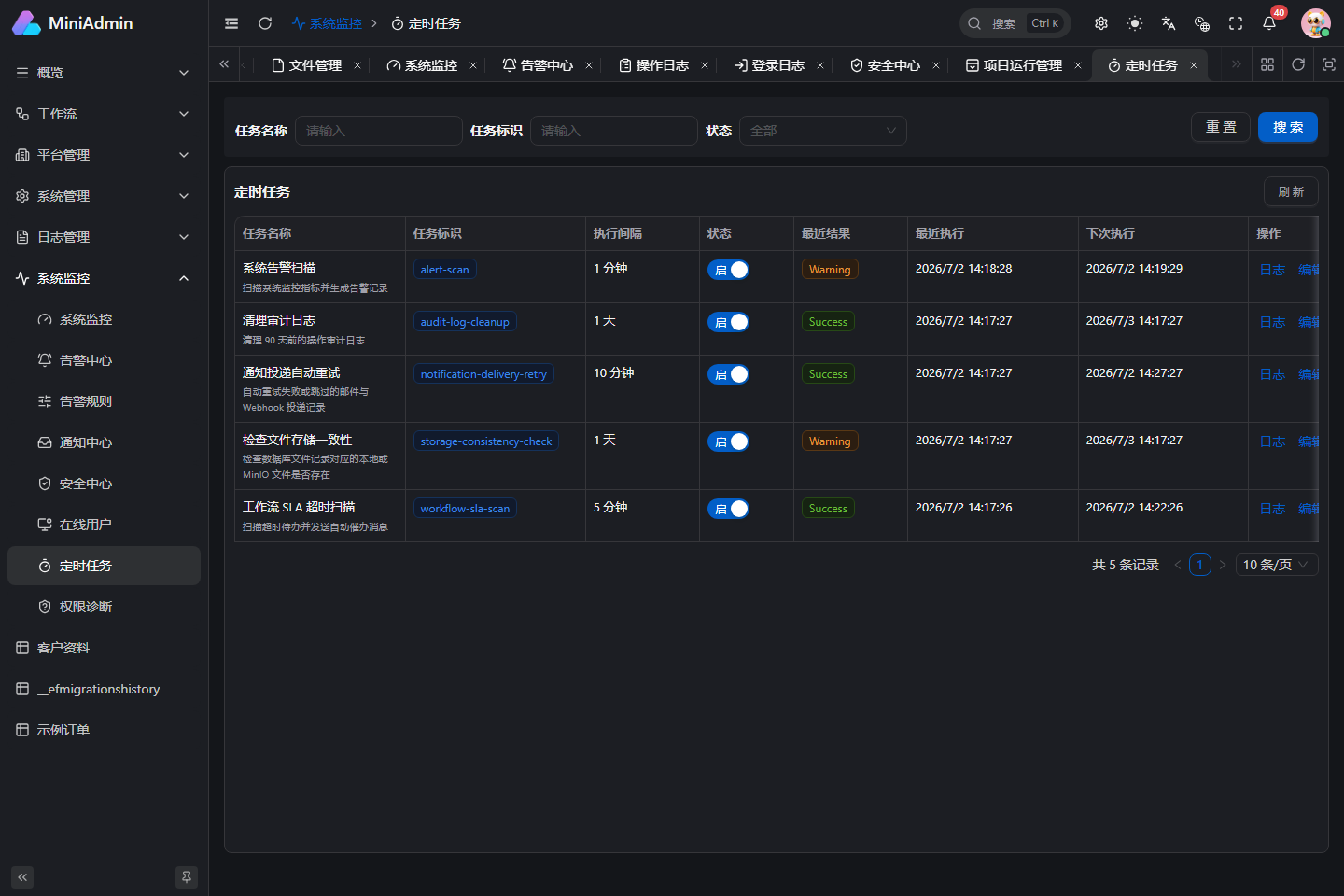The height and width of the screenshot is (896, 1344).
Task: Expand the 日志管理 sidebar menu
Action: pos(104,237)
